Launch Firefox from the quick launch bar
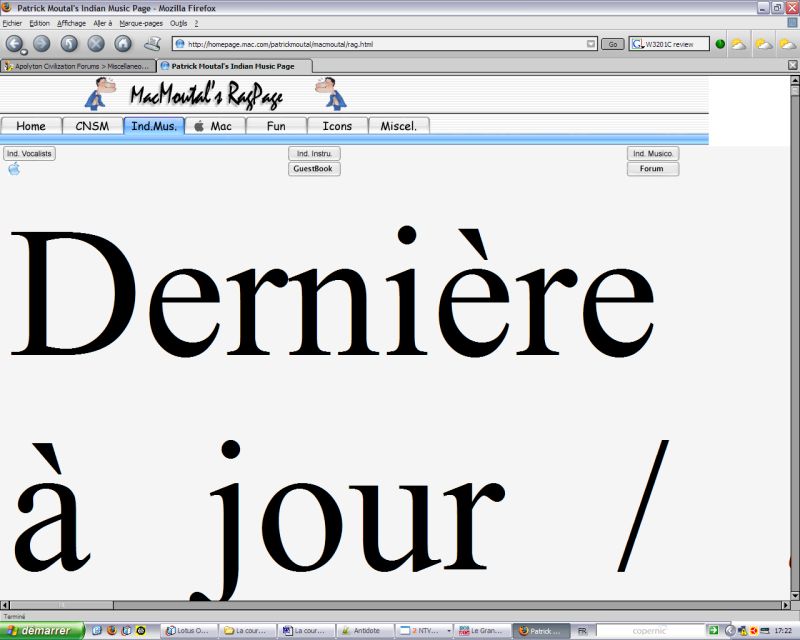Image resolution: width=800 pixels, height=640 pixels. coord(112,631)
